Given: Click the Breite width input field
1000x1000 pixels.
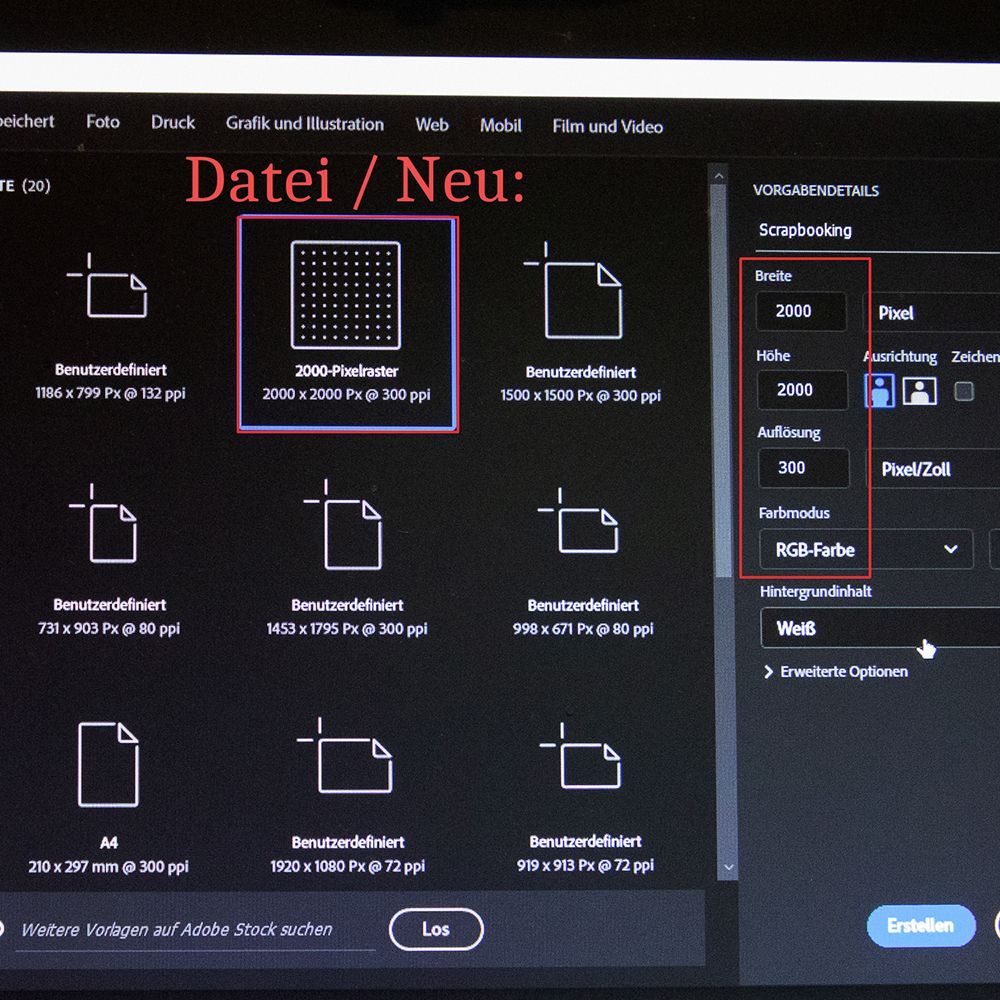Looking at the screenshot, I should [801, 311].
